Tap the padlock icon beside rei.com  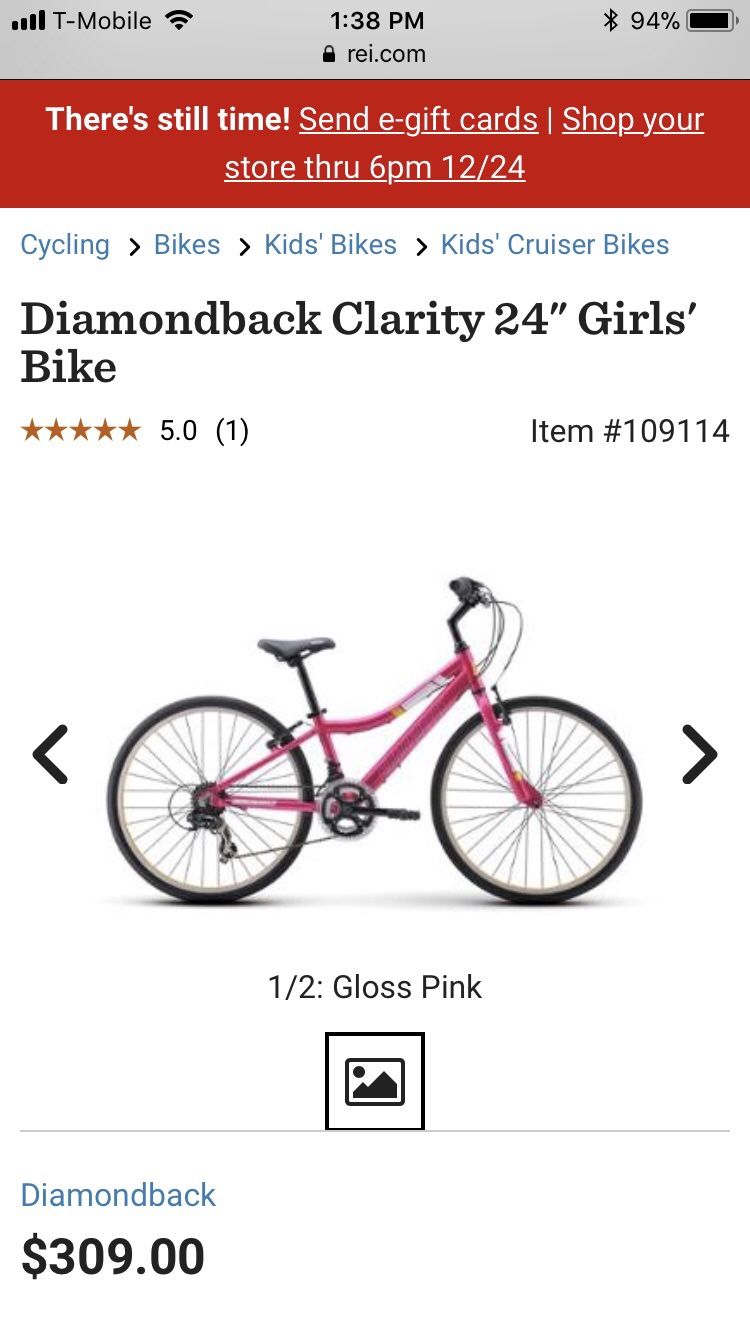[329, 54]
